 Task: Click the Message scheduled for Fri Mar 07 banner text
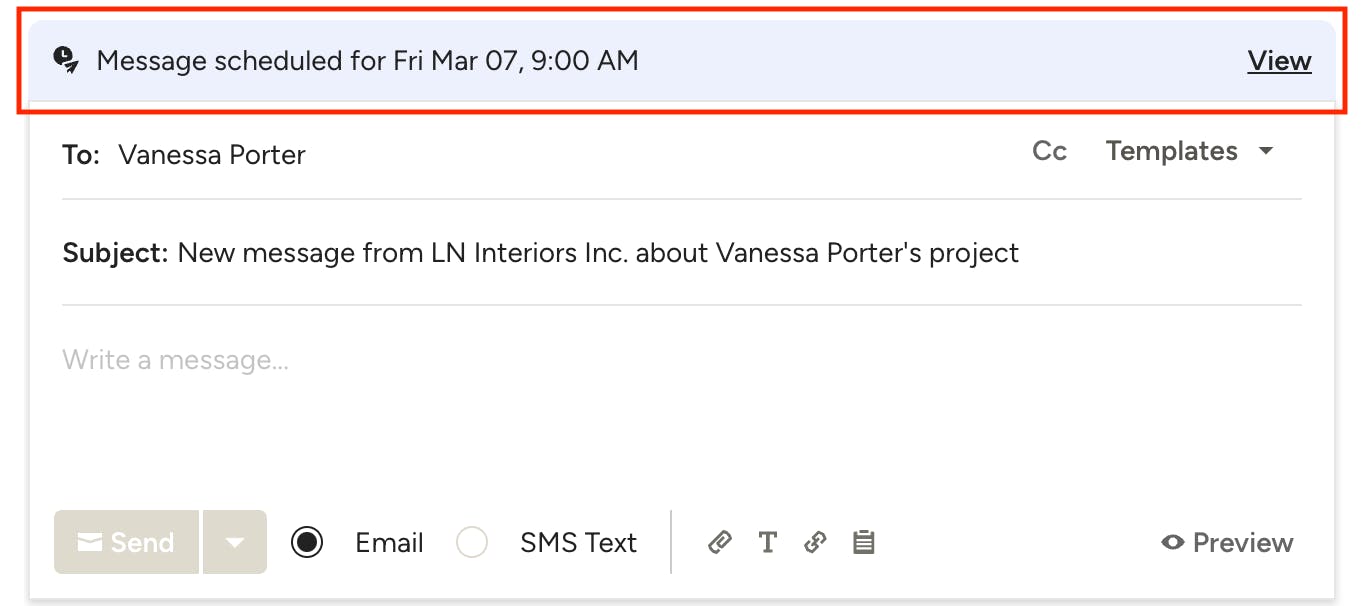tap(367, 61)
